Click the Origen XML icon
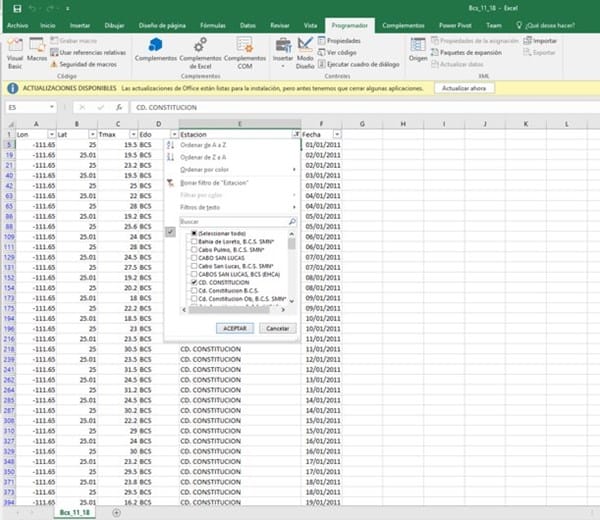 pyautogui.click(x=417, y=50)
